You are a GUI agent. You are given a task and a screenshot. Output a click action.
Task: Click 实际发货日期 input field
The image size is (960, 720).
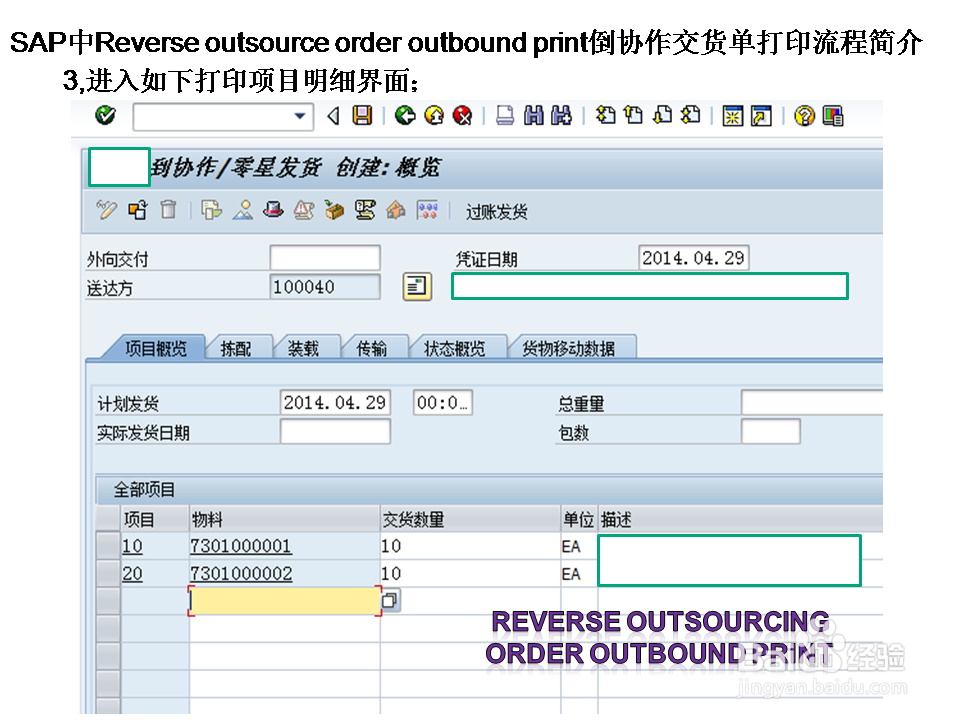point(336,431)
